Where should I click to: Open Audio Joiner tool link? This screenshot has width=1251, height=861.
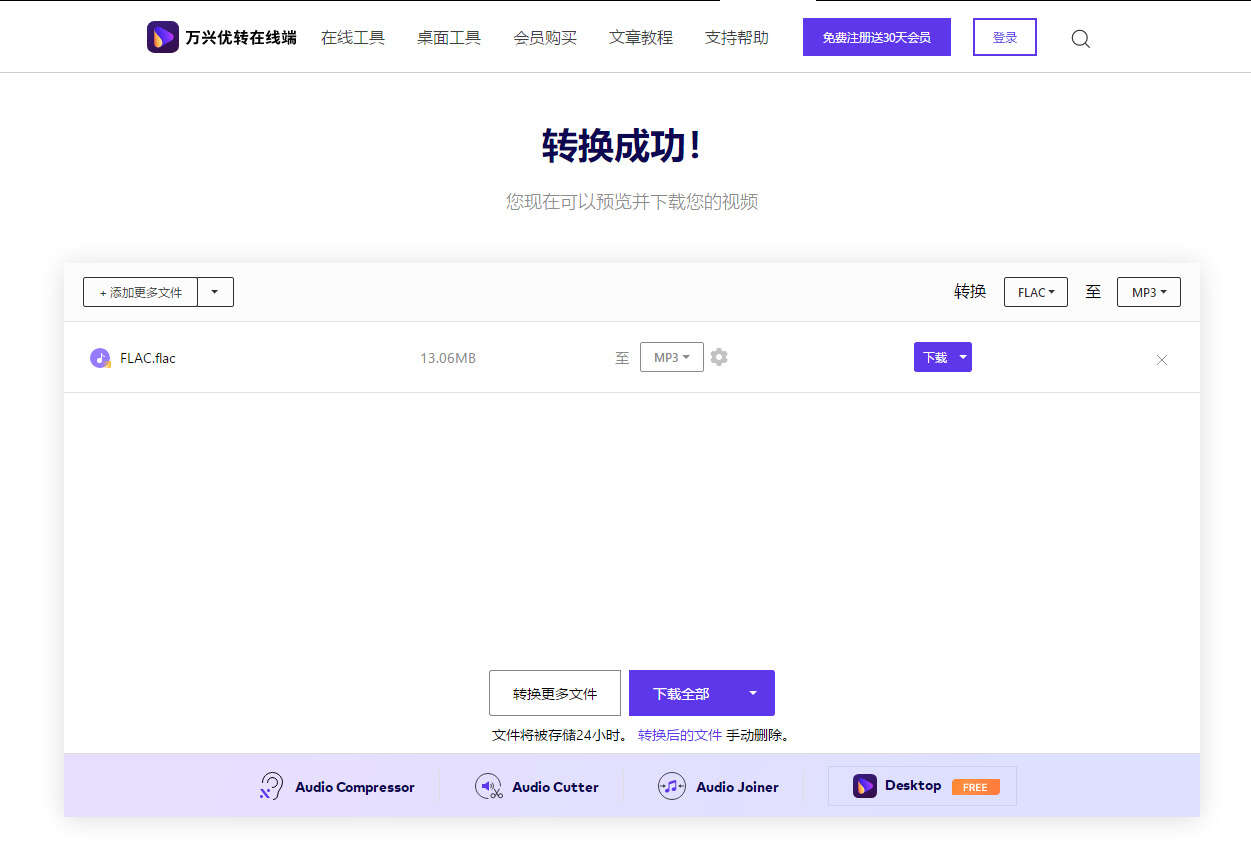coord(718,786)
